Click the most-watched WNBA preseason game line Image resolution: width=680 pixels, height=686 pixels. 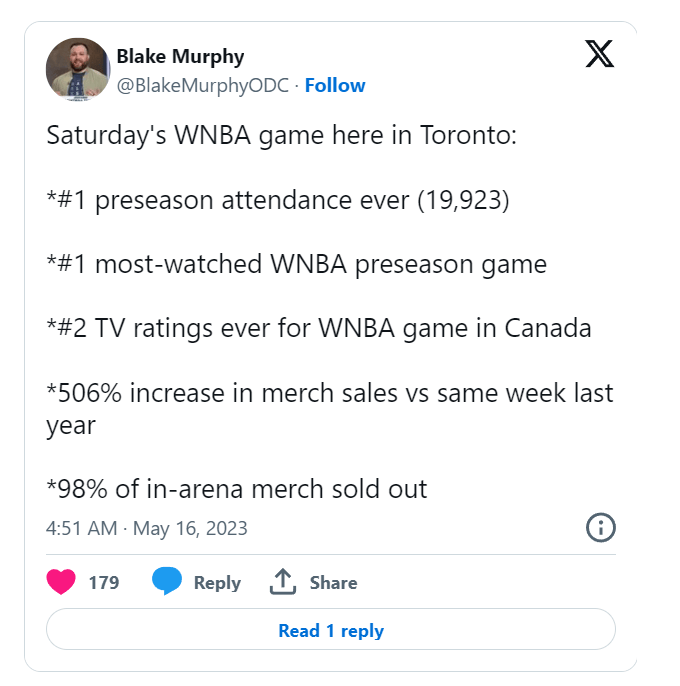pos(297,264)
